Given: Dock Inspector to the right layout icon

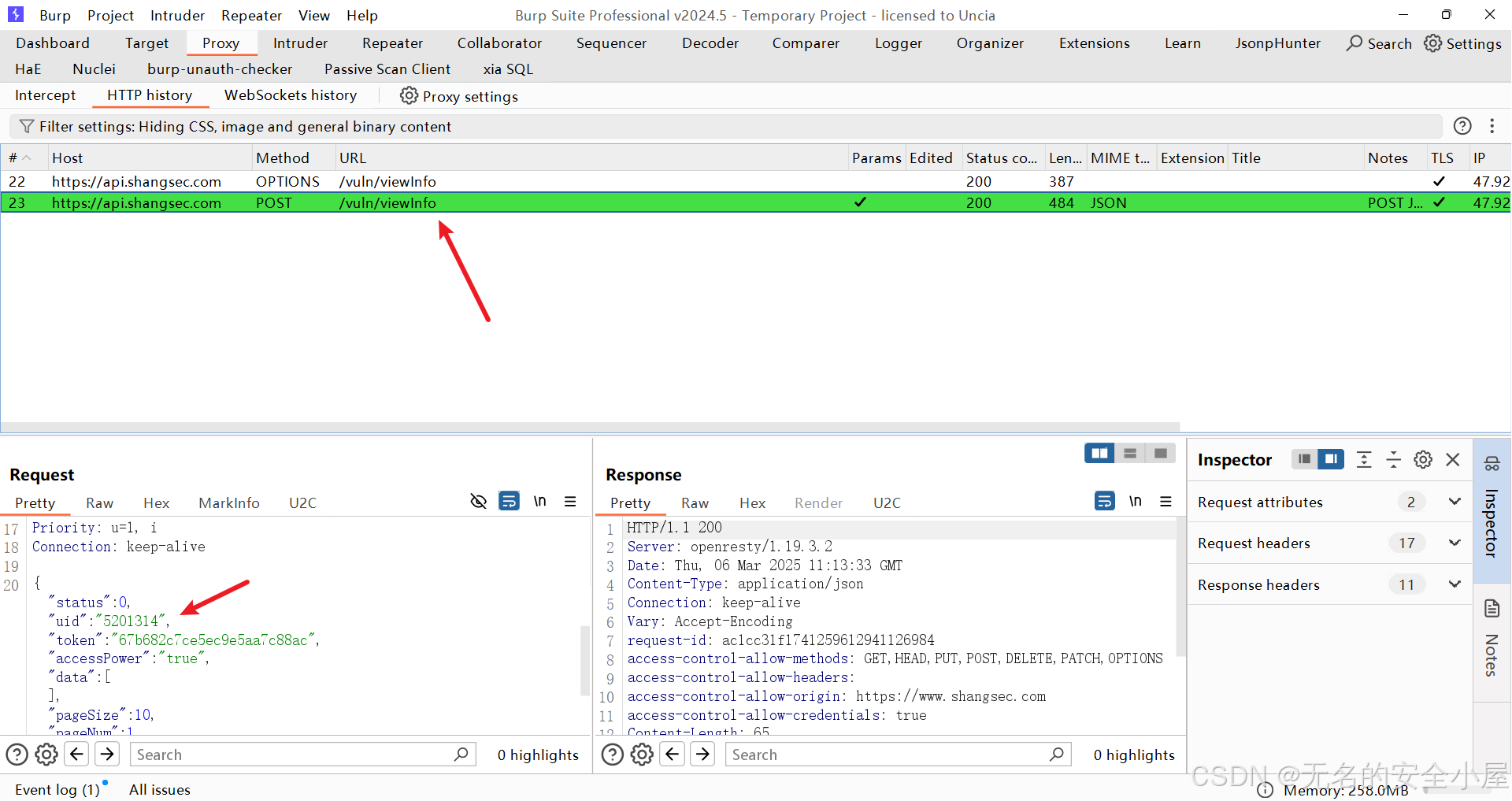Looking at the screenshot, I should [1331, 459].
